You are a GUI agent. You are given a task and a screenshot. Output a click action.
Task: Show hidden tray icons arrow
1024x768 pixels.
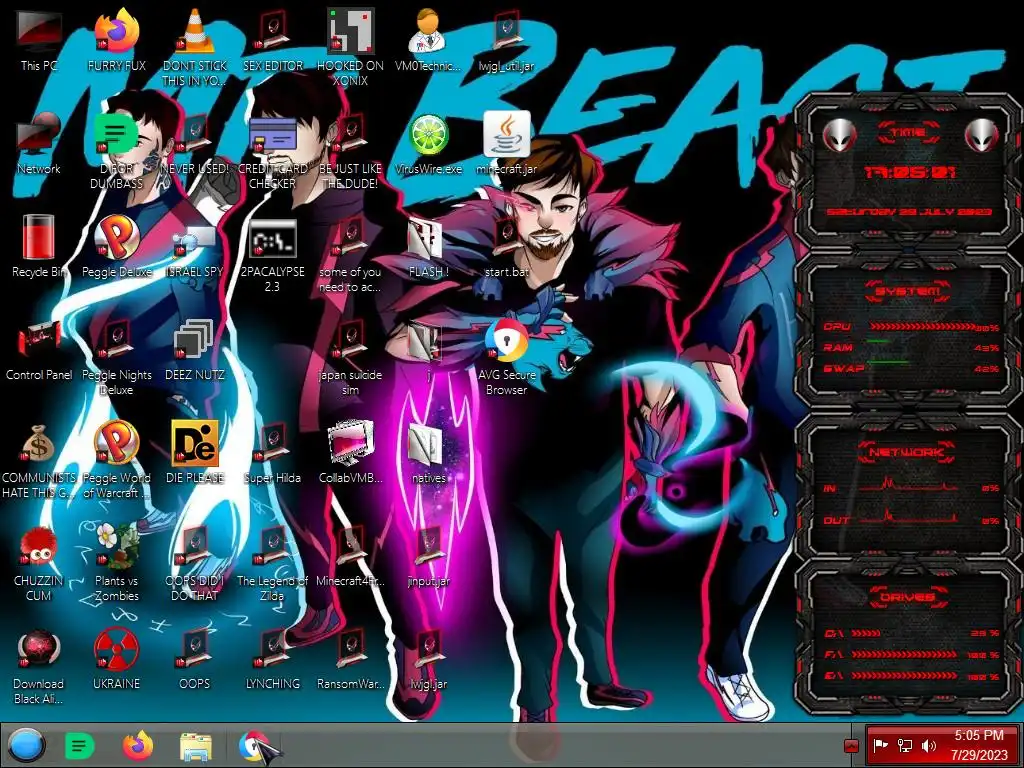[850, 746]
